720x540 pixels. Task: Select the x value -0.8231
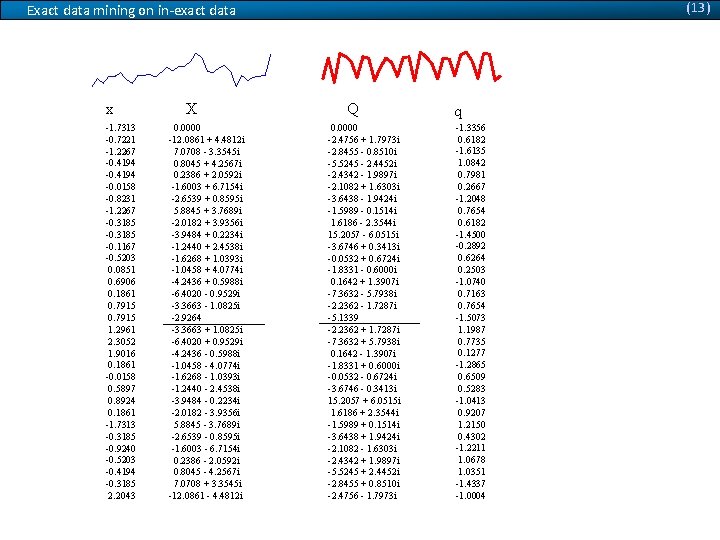tap(120, 199)
